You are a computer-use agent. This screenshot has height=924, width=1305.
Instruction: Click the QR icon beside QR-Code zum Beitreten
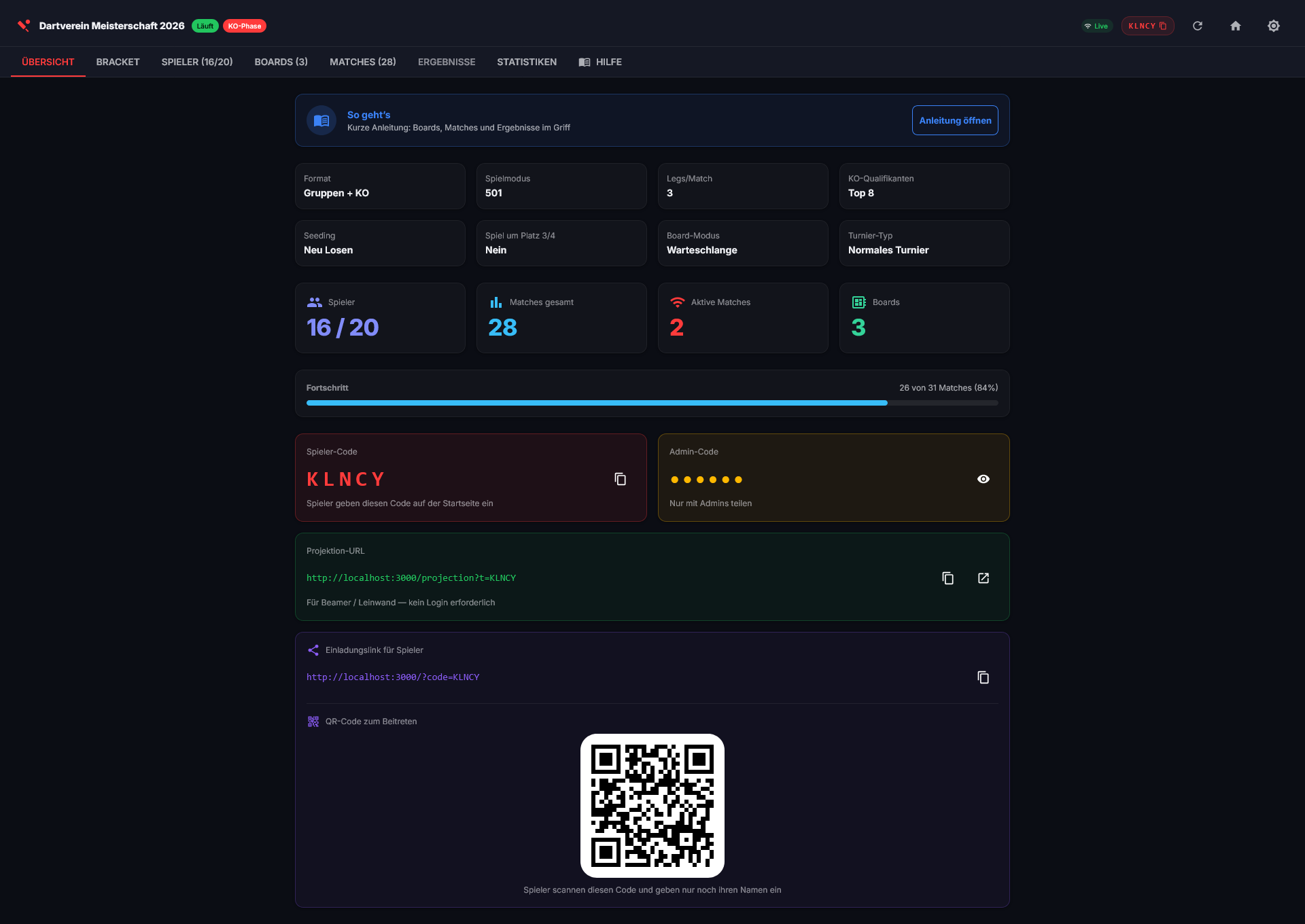tap(313, 722)
